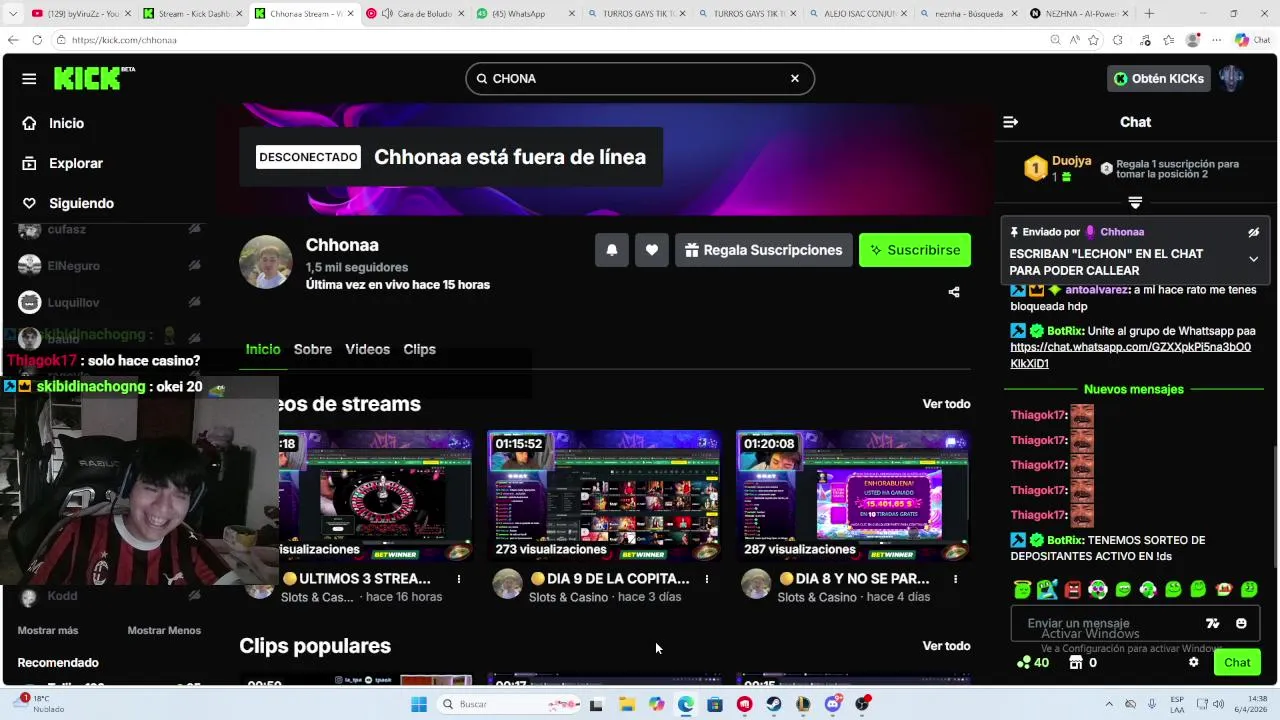
Task: Open the user avatar menu at top right
Action: point(1232,78)
